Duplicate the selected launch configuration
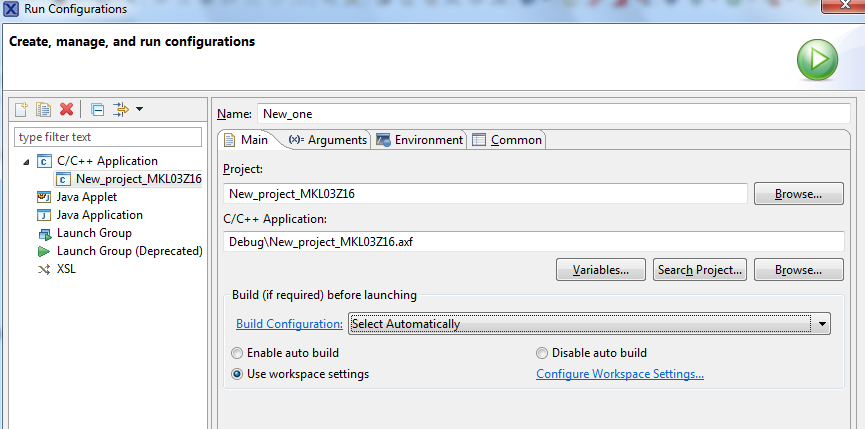Viewport: 865px width, 429px height. click(43, 109)
